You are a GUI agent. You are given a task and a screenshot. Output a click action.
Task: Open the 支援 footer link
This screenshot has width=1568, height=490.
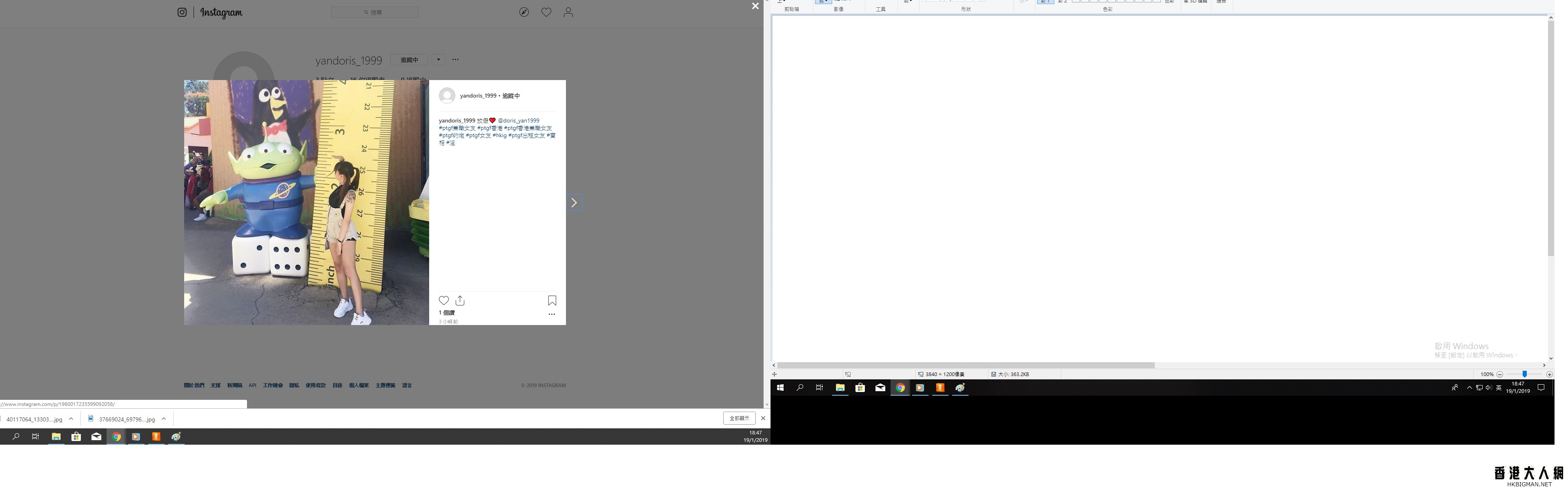[216, 385]
